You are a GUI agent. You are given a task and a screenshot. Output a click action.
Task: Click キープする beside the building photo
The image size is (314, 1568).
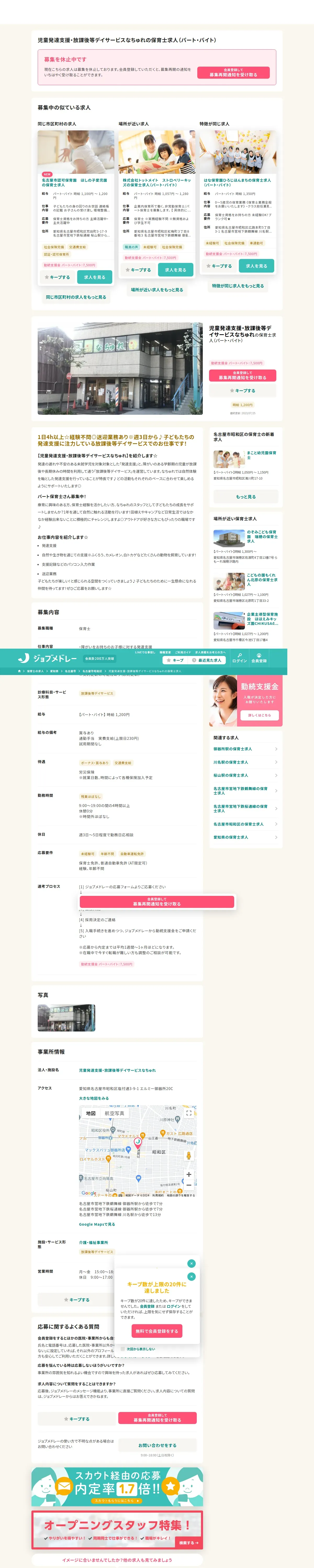click(243, 391)
